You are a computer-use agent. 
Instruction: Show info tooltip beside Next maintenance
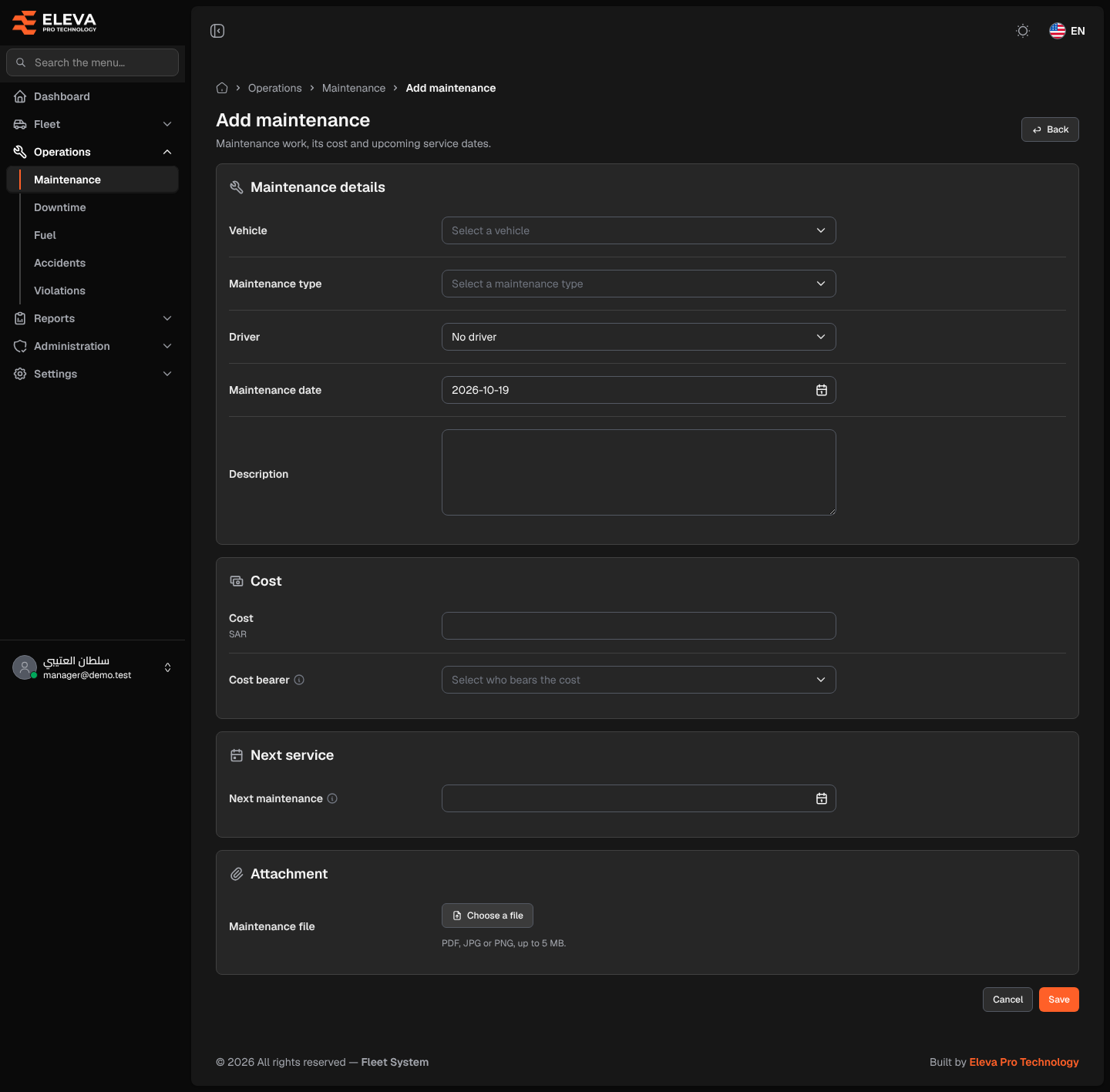(332, 798)
